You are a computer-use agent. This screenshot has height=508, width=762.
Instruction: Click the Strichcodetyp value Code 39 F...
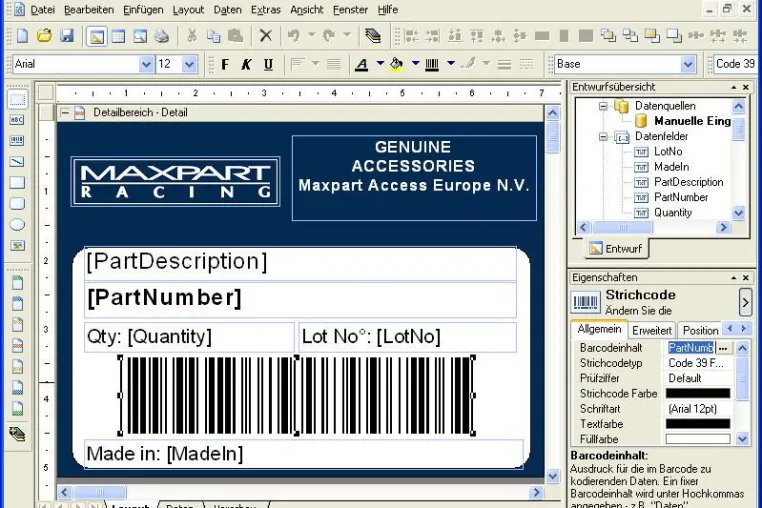click(x=698, y=363)
